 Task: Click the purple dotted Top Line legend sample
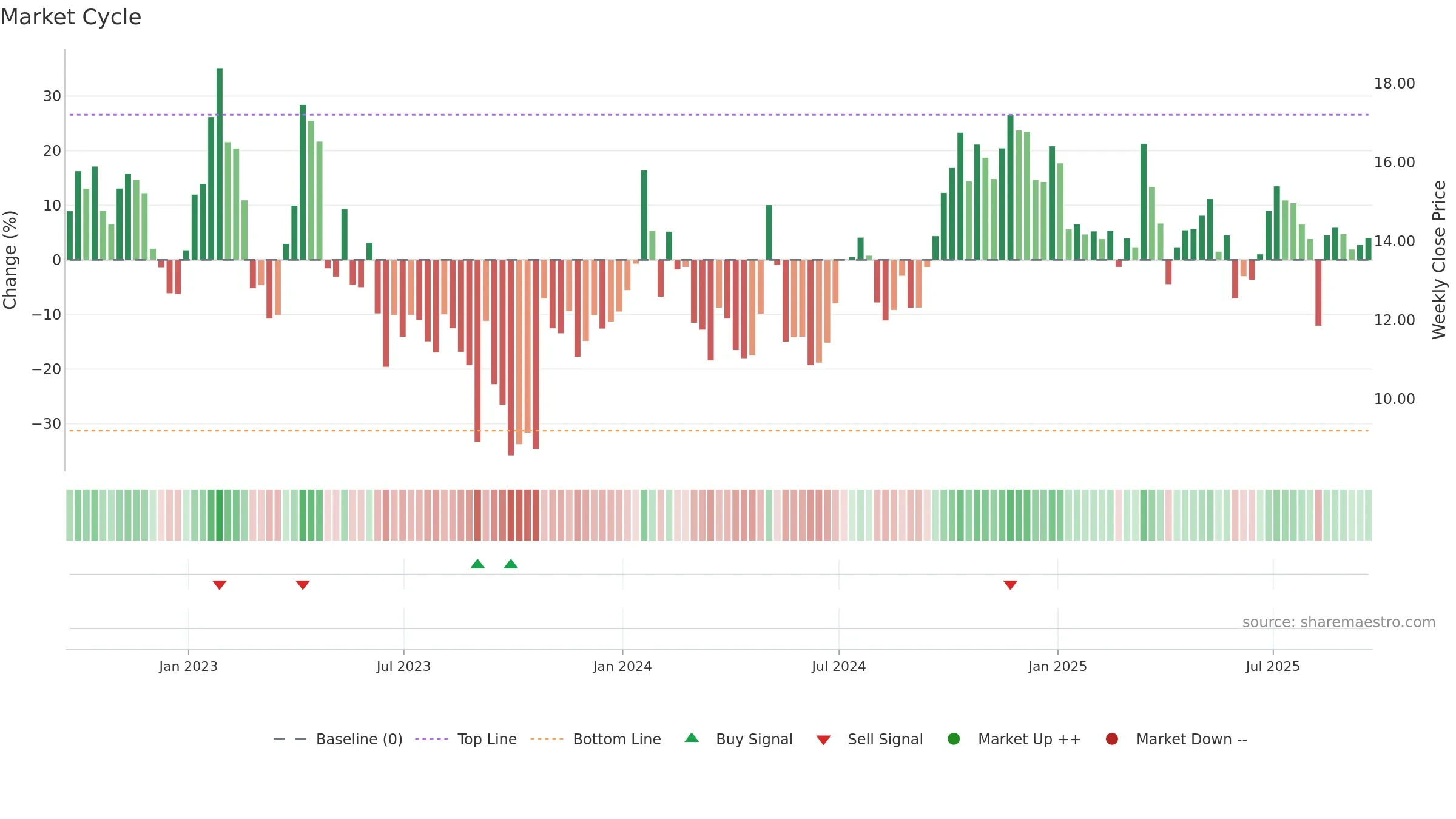point(431,739)
